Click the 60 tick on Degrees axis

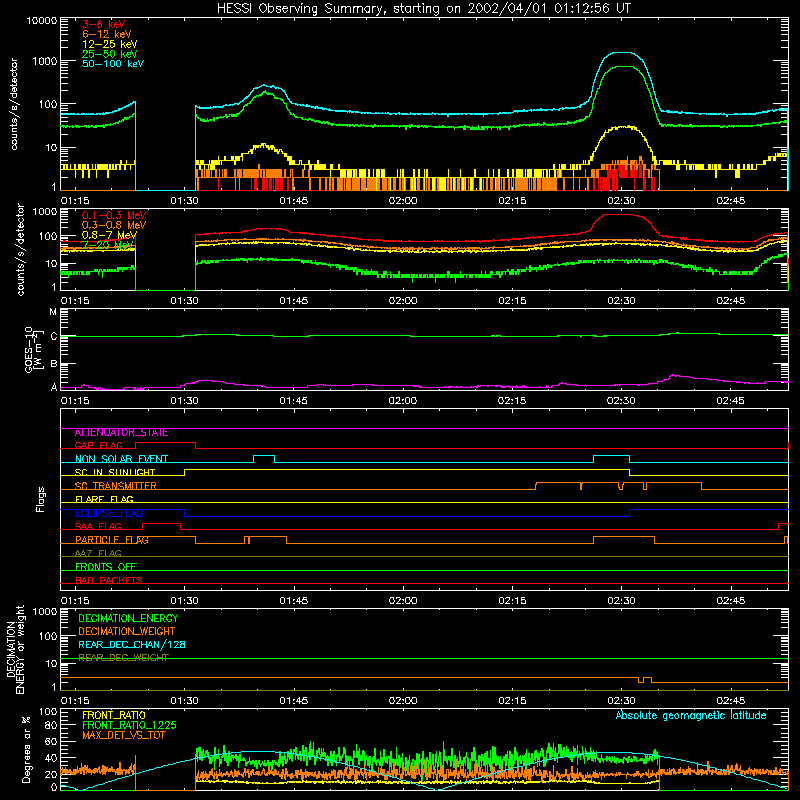tap(51, 742)
